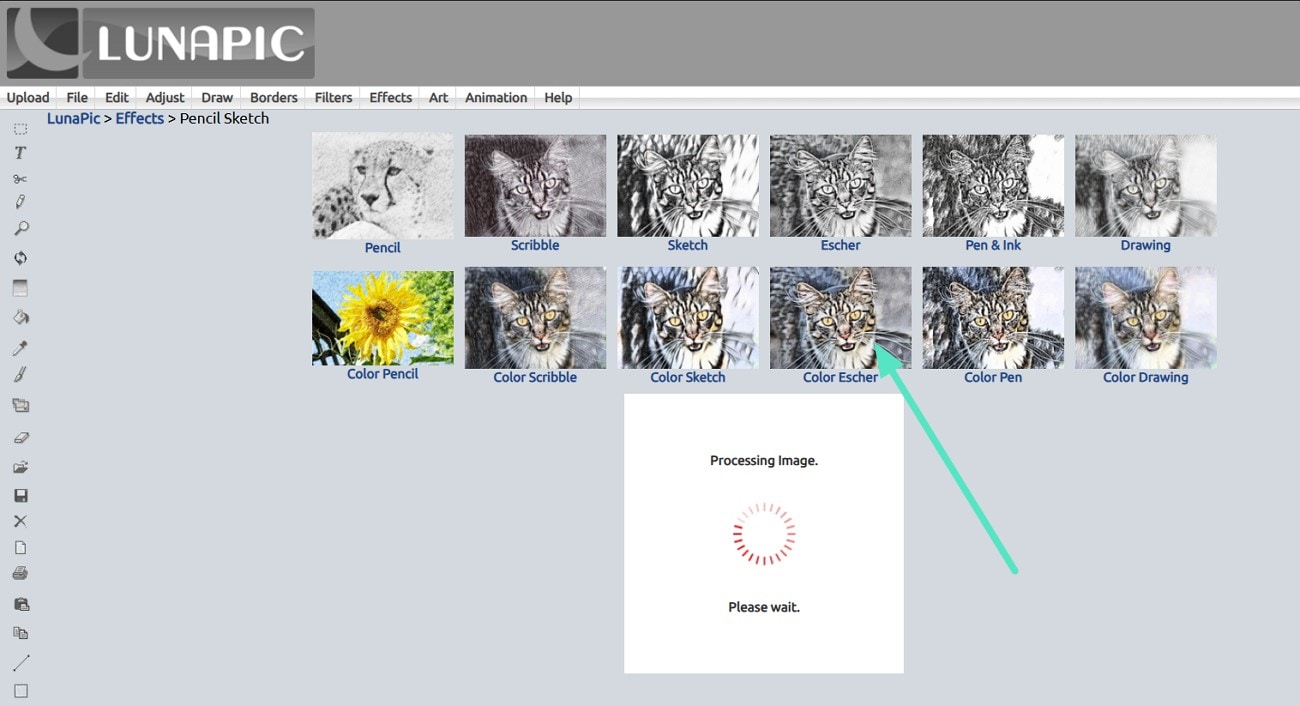Open the Edit menu
Viewport: 1300px width, 706px height.
(117, 97)
